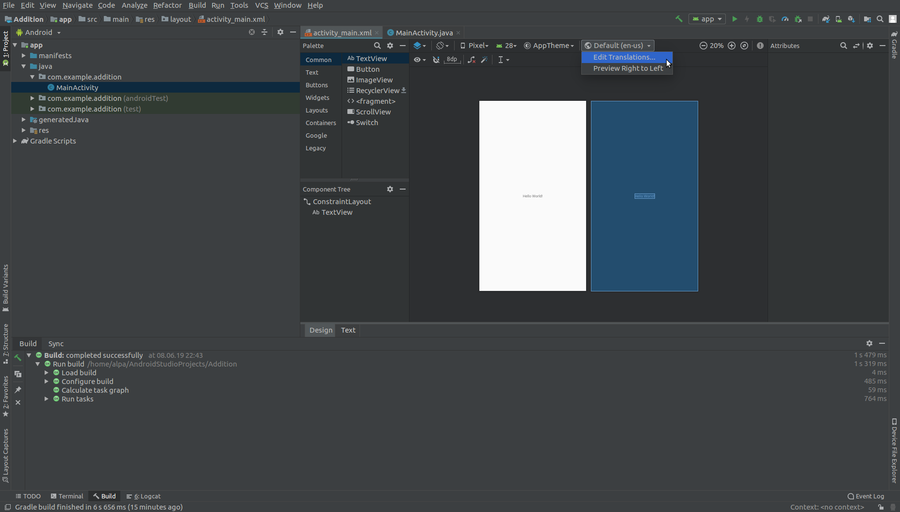
Task: Expand the Gradle Scripts tree node
Action: 15,141
